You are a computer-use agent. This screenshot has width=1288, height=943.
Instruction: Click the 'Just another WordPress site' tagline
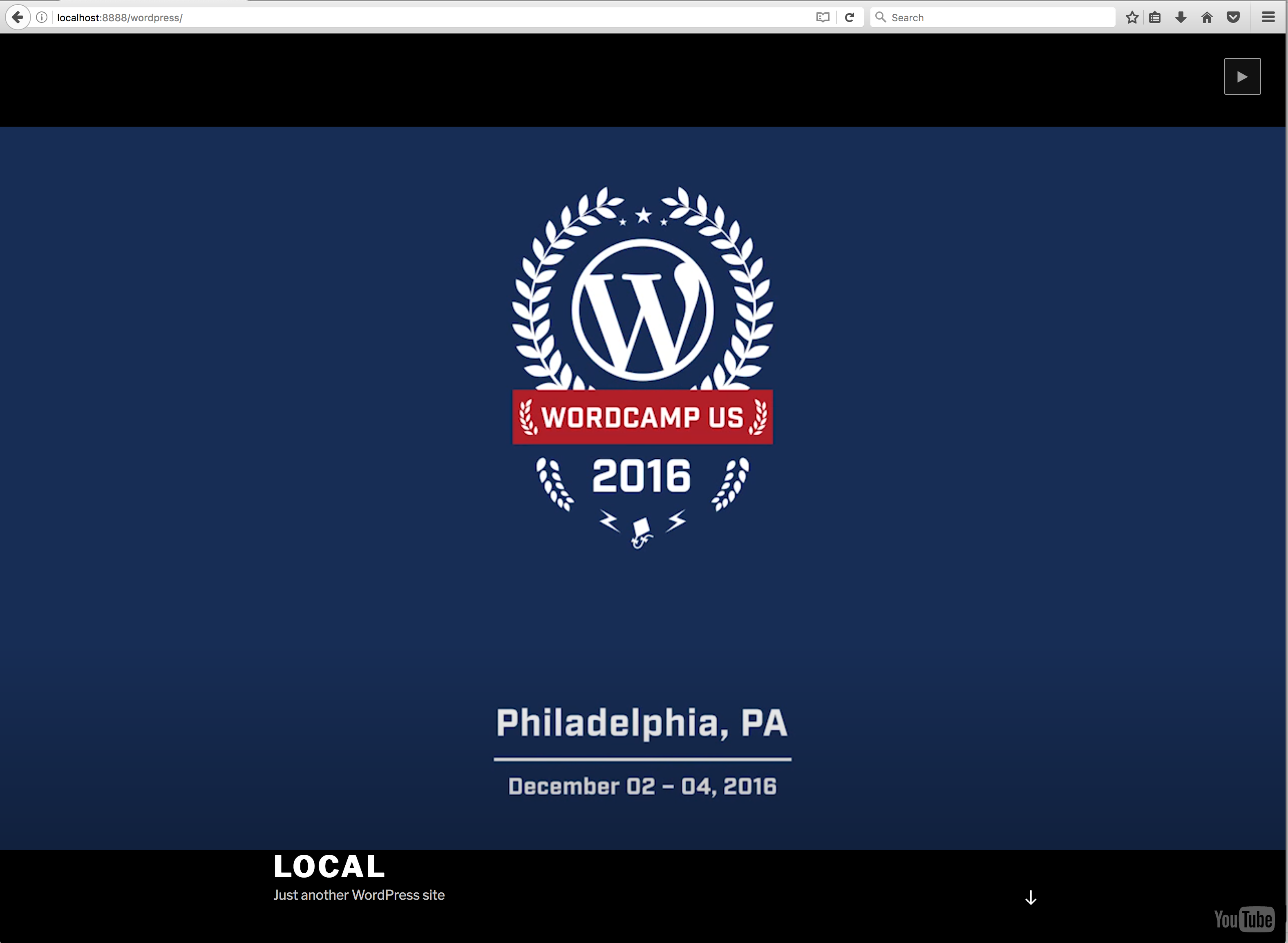click(359, 895)
